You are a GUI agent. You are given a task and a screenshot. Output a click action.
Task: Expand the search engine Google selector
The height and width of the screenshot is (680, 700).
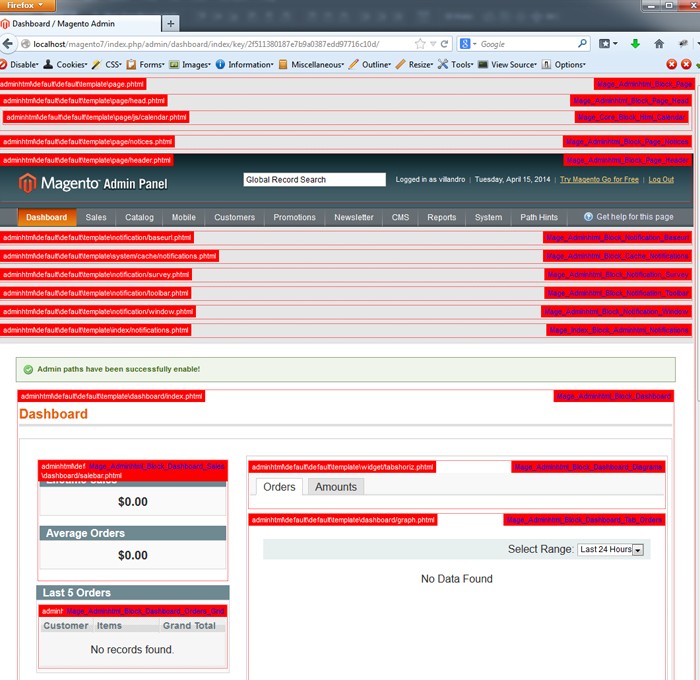pyautogui.click(x=468, y=44)
